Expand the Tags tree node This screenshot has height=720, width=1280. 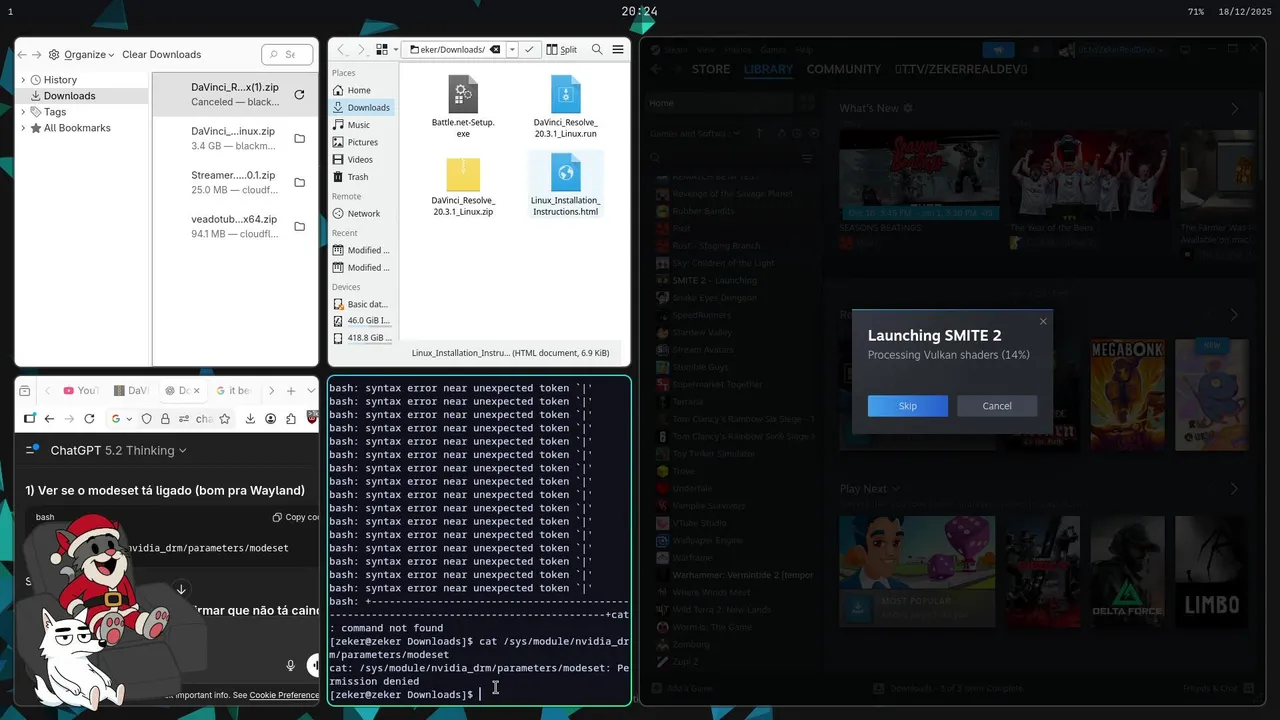23,112
